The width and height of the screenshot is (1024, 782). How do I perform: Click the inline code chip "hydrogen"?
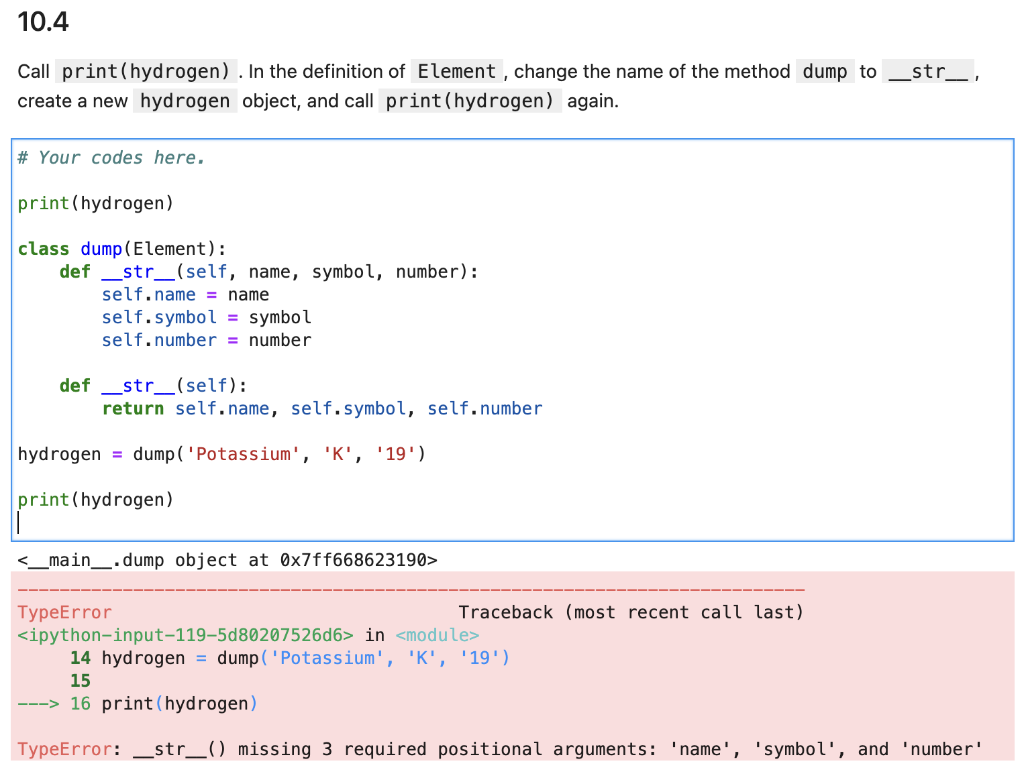point(184,100)
